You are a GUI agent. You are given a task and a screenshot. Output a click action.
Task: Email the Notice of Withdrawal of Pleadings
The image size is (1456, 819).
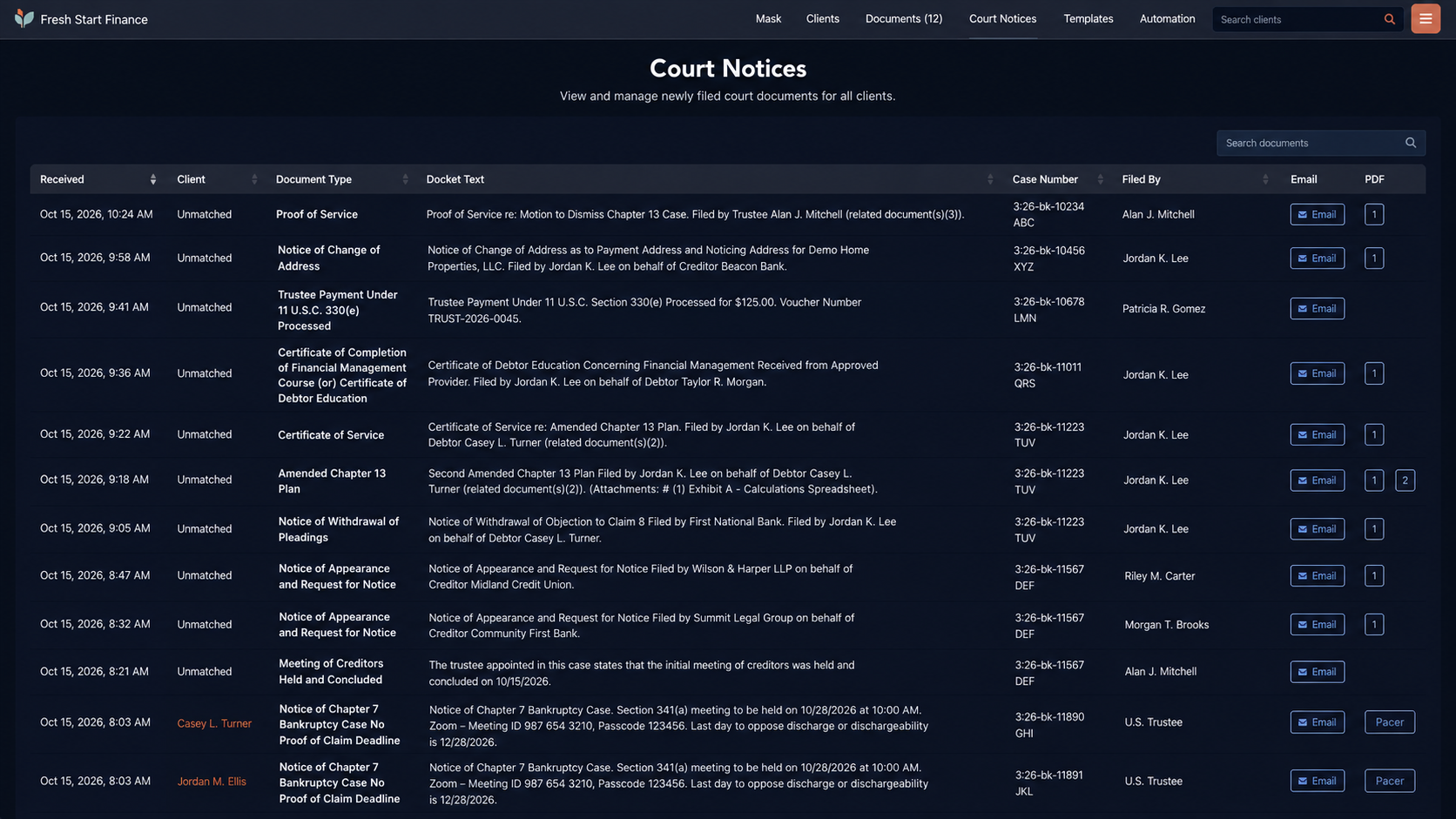click(x=1317, y=529)
